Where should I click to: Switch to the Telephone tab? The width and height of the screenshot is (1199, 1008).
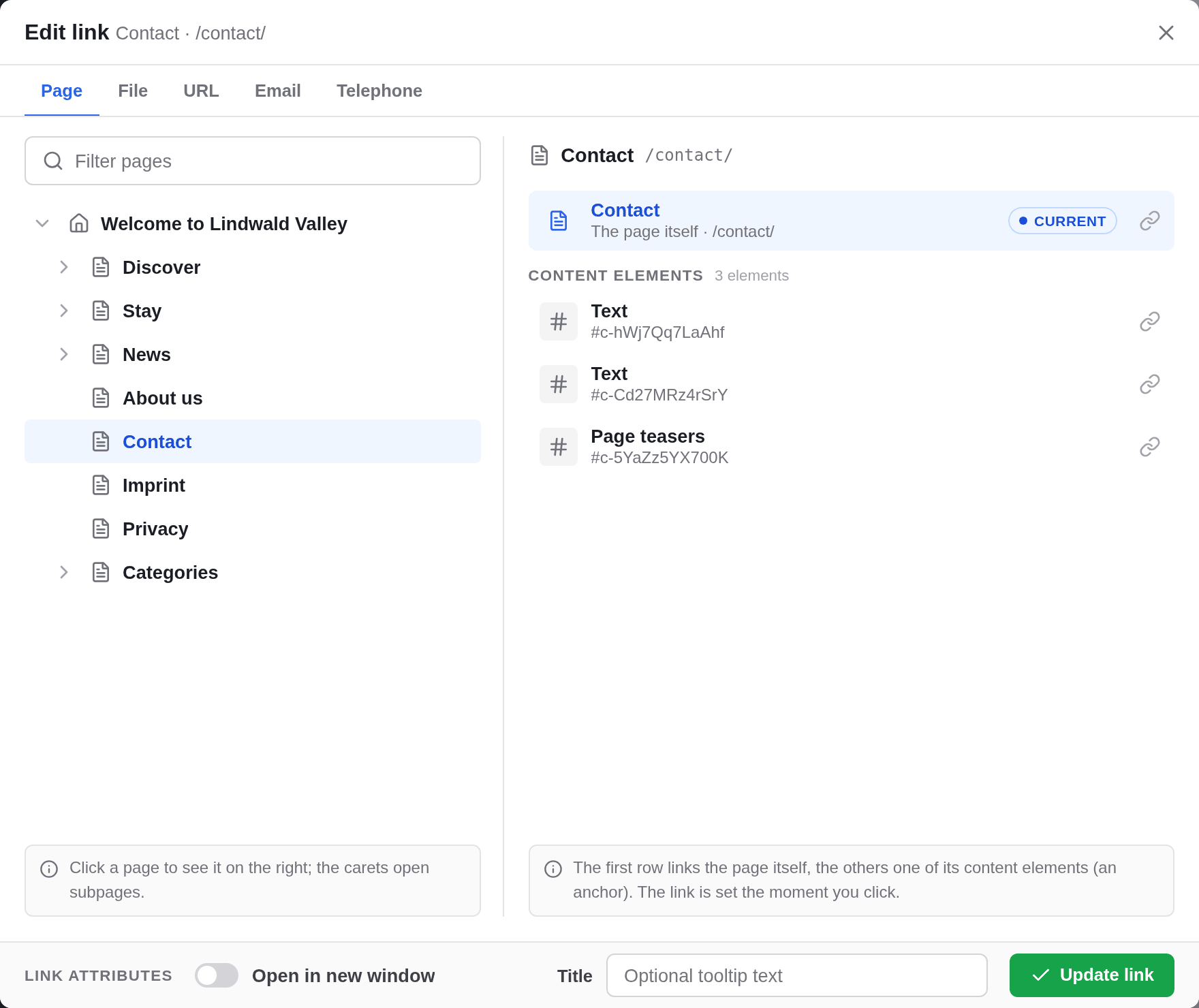click(379, 91)
